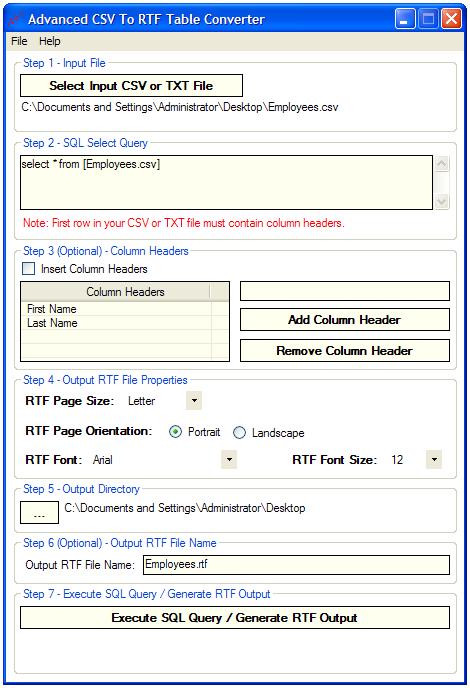Click the app icon in title bar
This screenshot has height=688, width=470.
click(16, 19)
